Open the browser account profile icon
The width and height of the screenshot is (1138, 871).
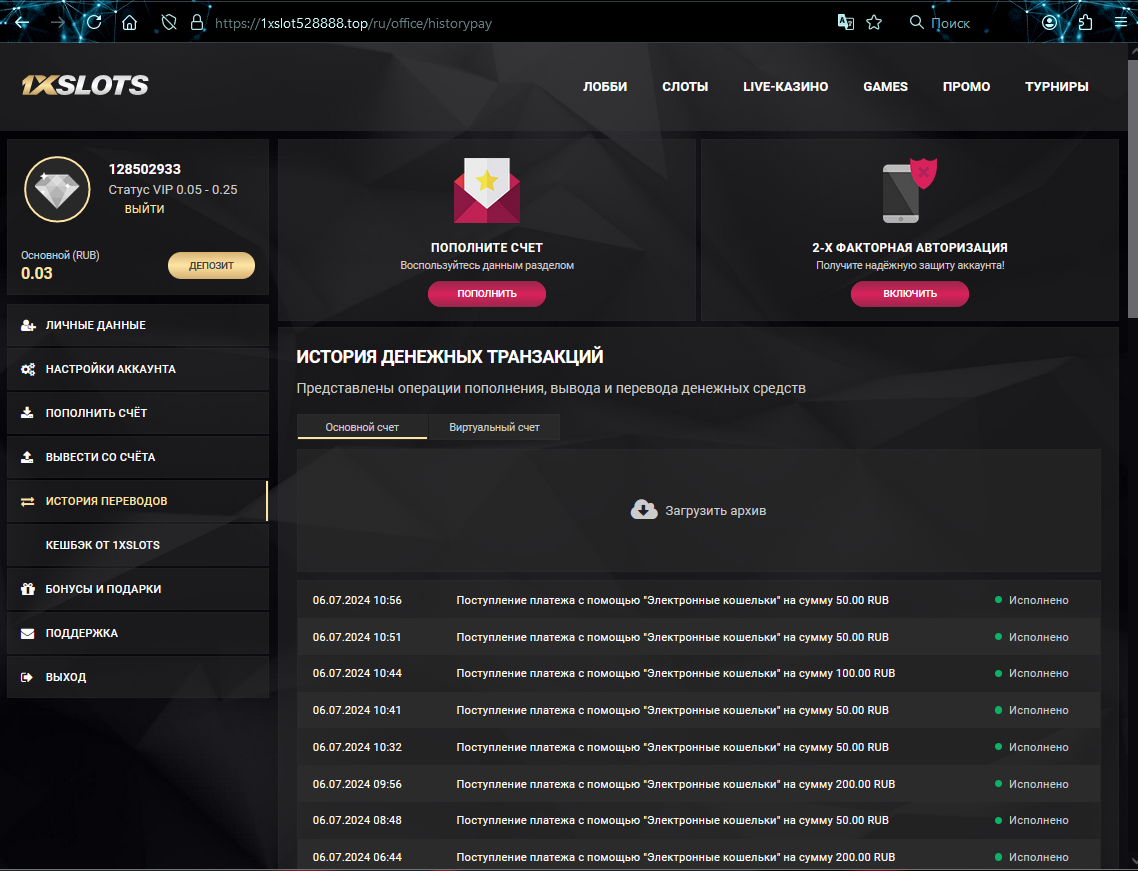tap(1049, 23)
